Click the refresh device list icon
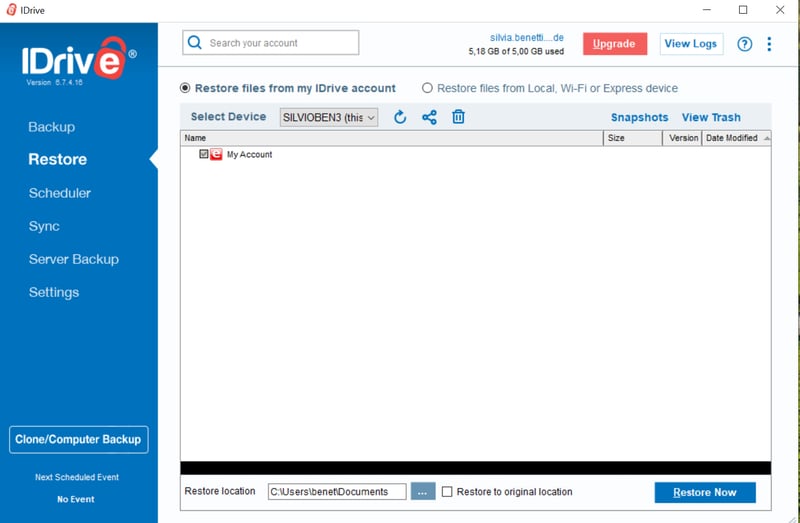This screenshot has height=523, width=800. tap(400, 117)
